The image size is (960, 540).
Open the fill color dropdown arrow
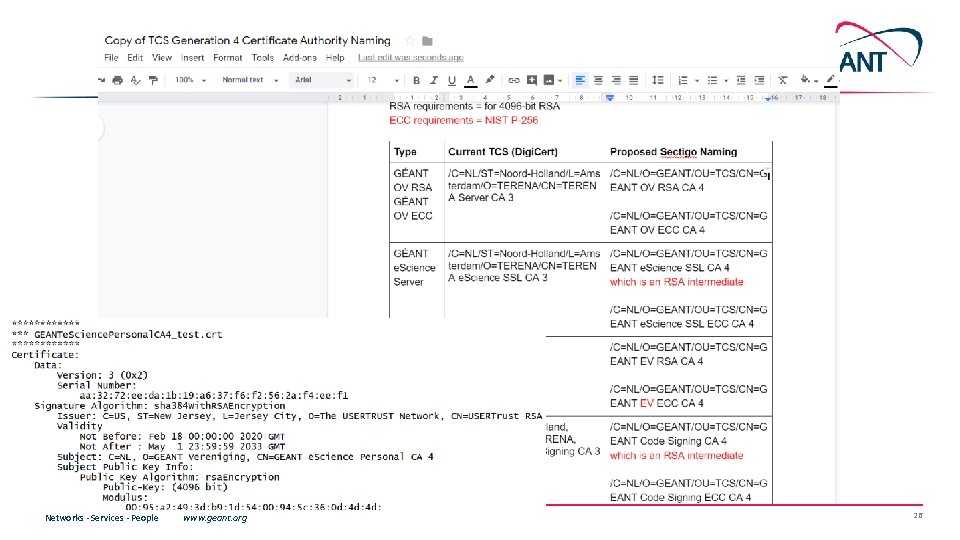click(816, 81)
